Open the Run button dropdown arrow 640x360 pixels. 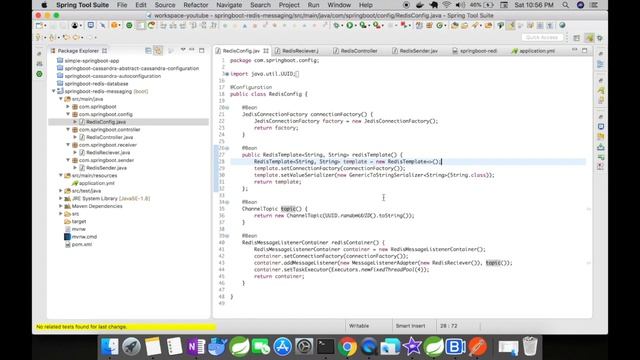tap(356, 26)
